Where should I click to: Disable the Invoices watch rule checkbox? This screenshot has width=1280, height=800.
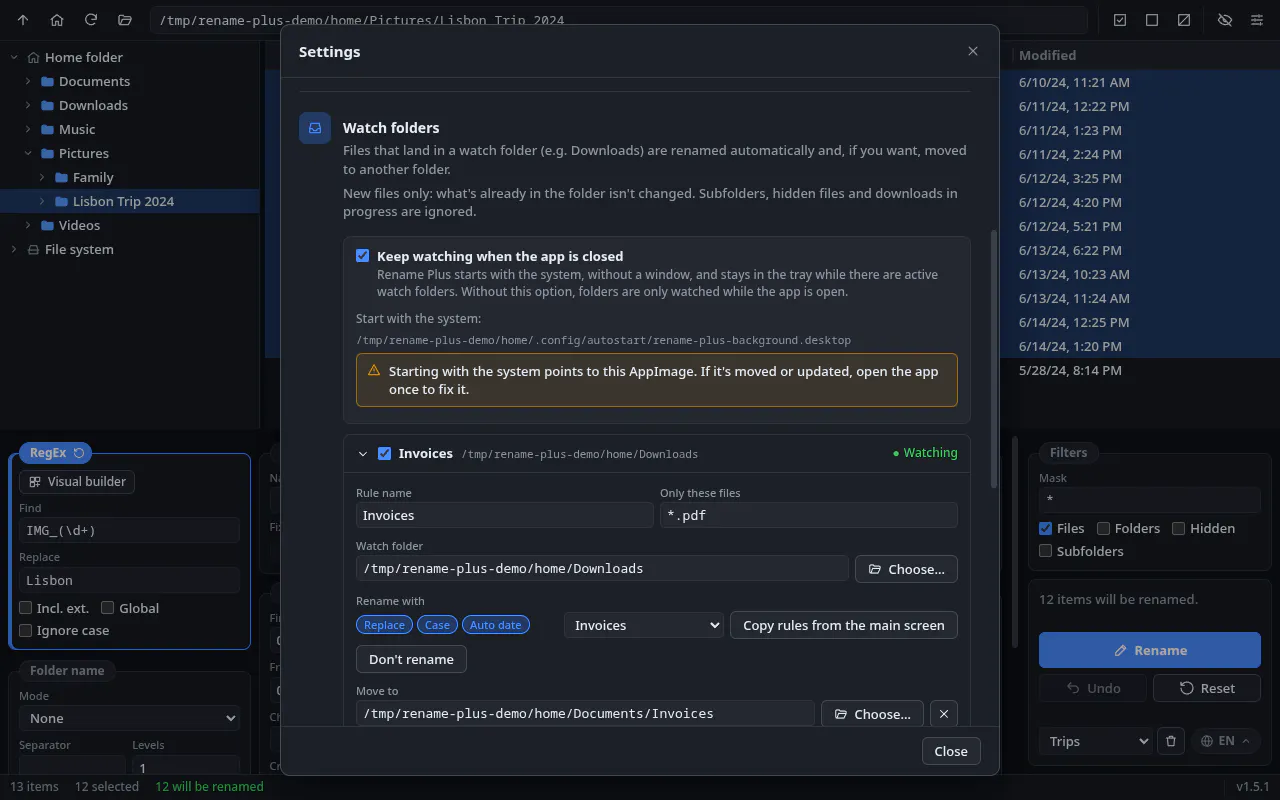[384, 453]
